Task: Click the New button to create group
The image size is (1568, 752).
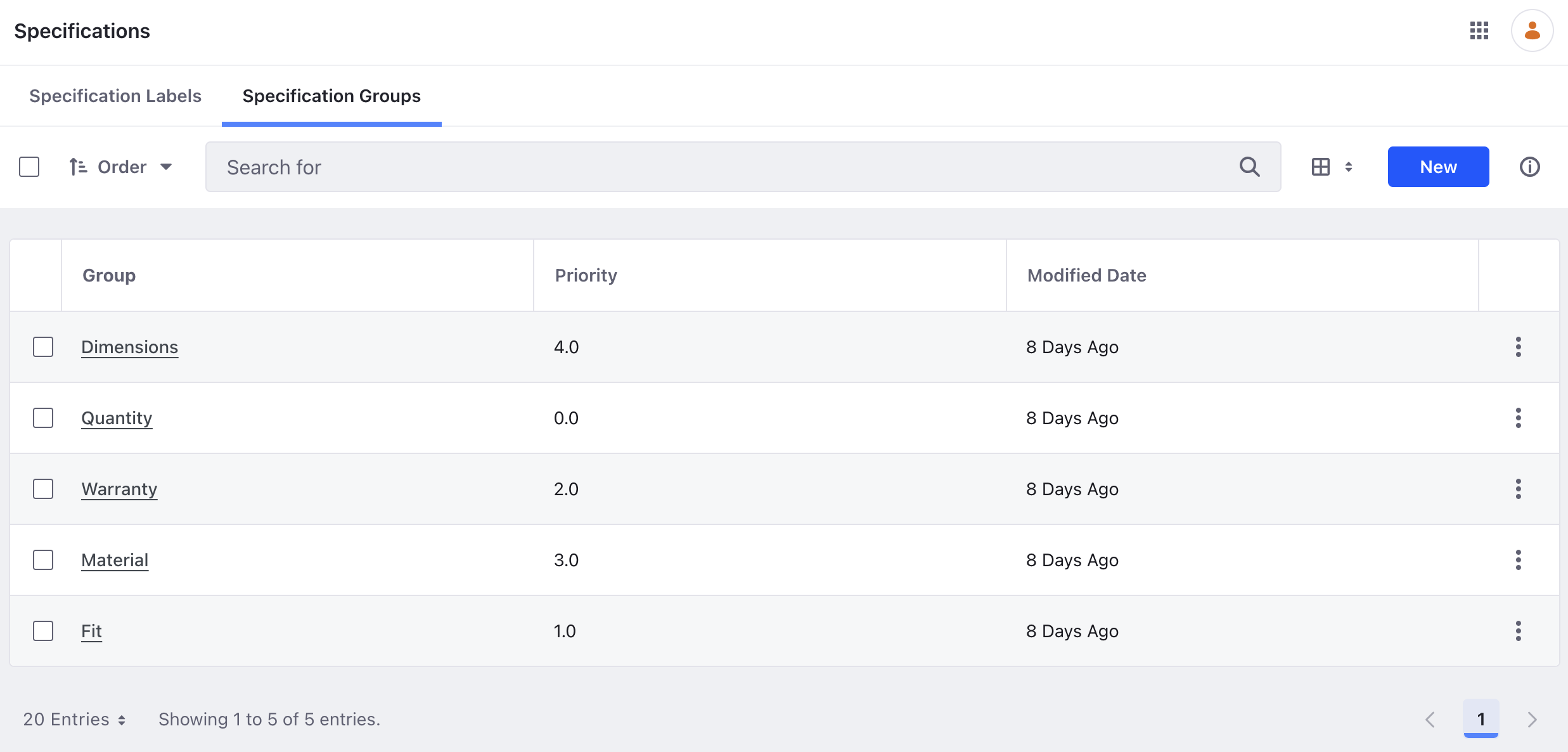Action: [x=1438, y=166]
